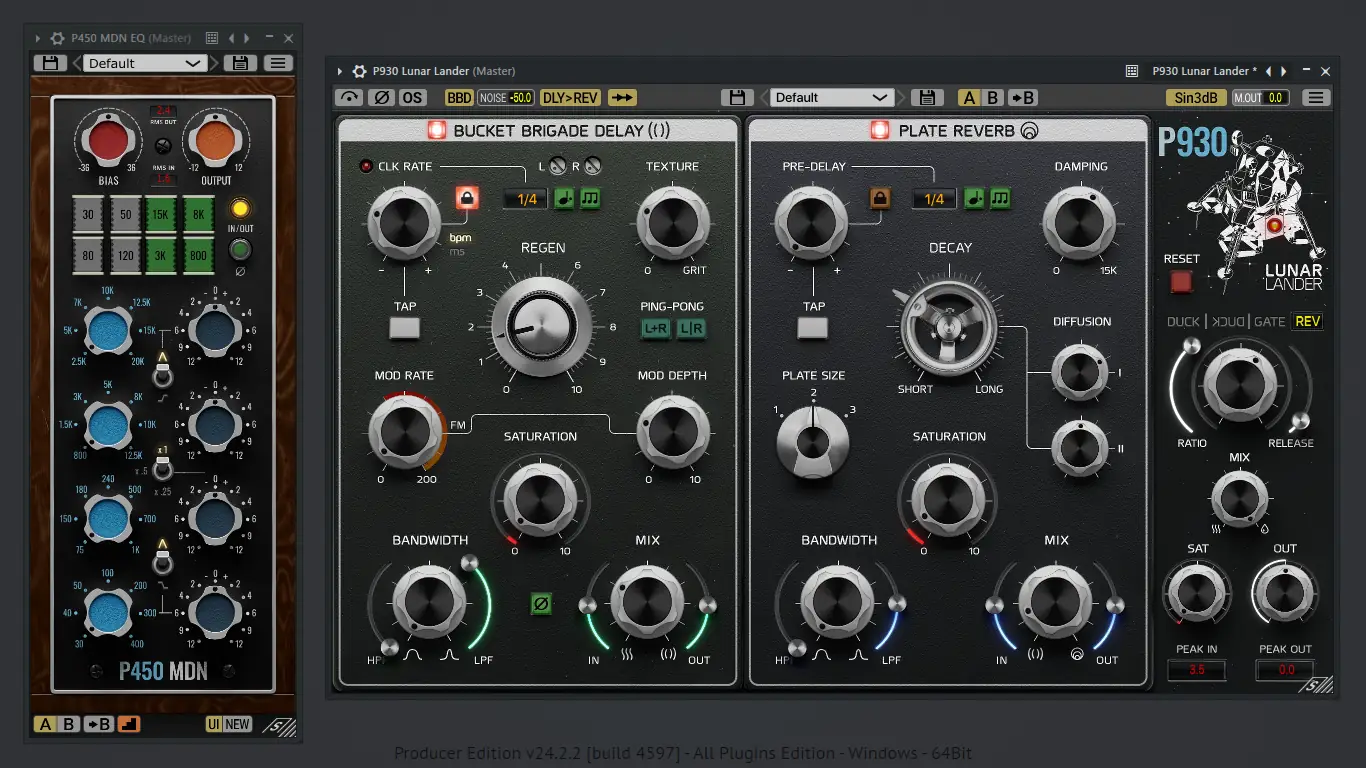Click the double-note icon in Plate Reverb

pos(999,199)
